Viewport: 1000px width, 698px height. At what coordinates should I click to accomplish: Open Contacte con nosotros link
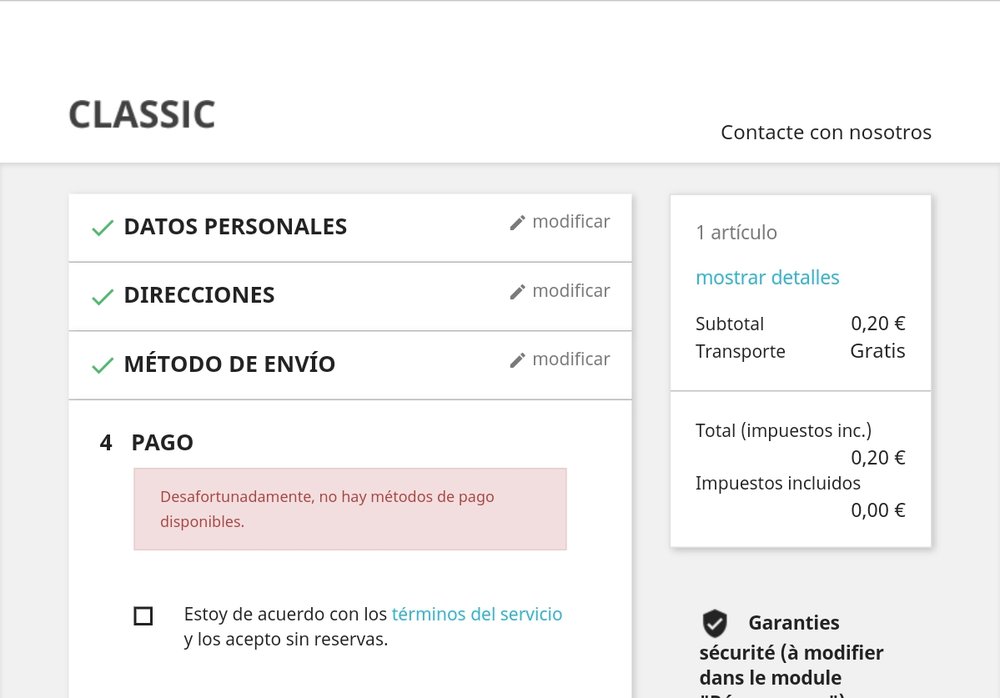[x=826, y=133]
